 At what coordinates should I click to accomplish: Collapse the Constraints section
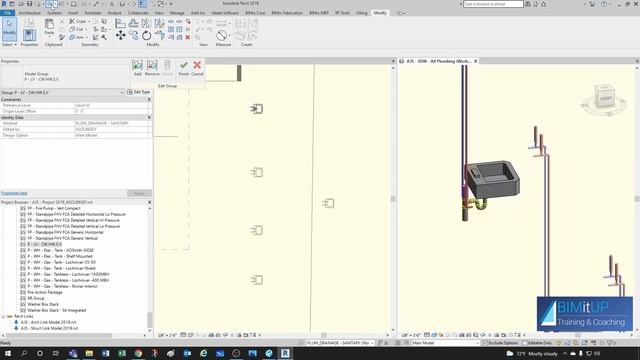149,100
